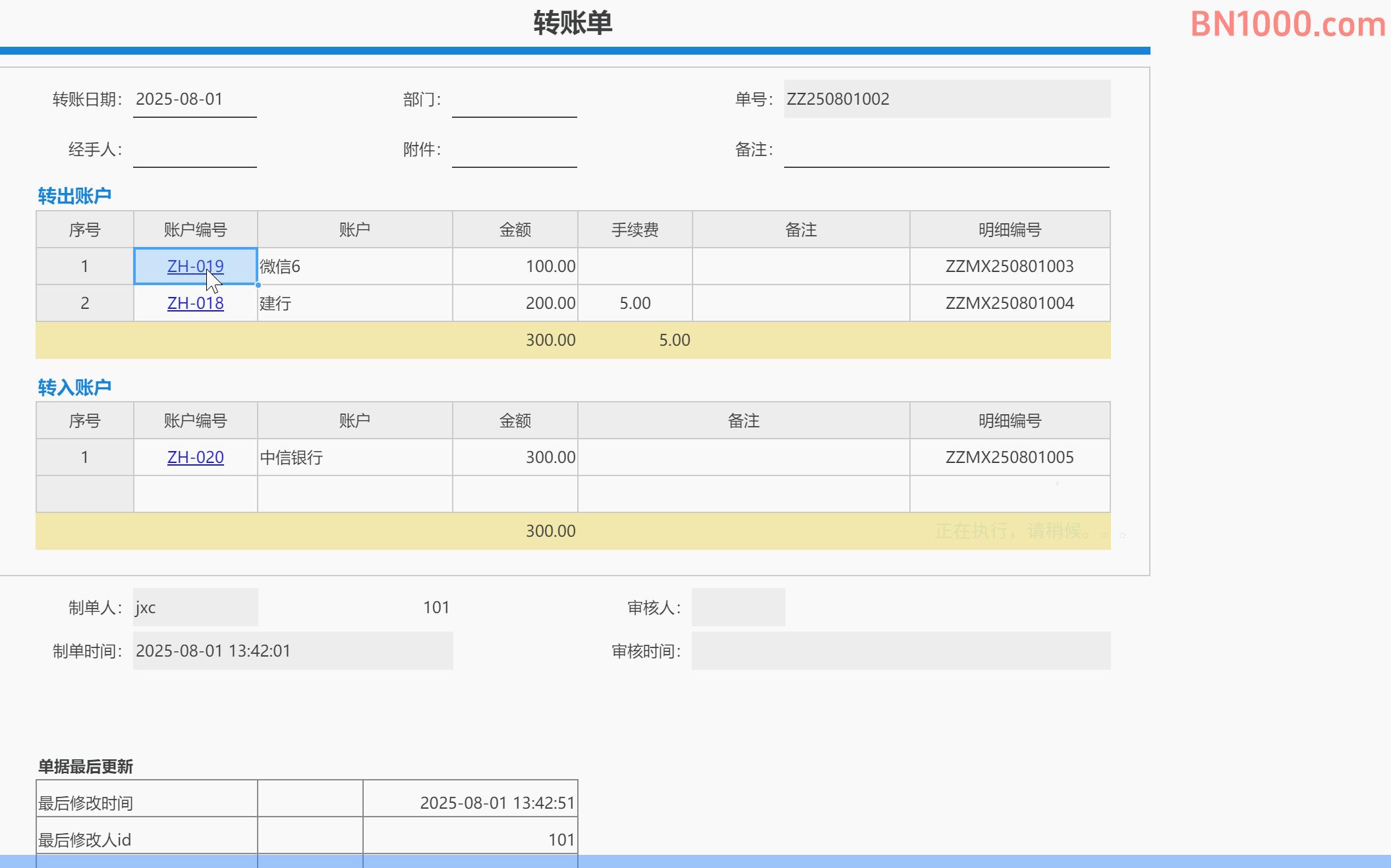The image size is (1391, 868).
Task: Open account link ZH-018
Action: (x=195, y=303)
